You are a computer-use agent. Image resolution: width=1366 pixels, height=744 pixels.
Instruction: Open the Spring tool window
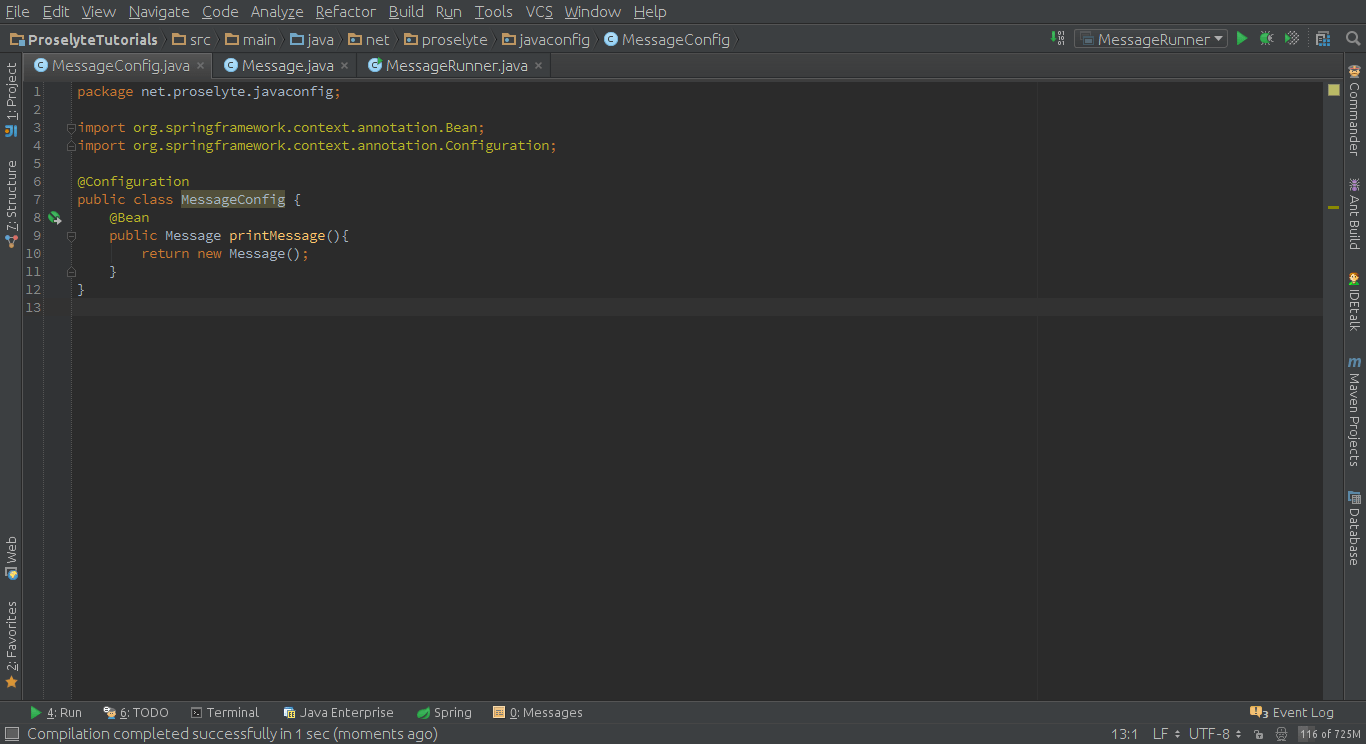coord(444,713)
